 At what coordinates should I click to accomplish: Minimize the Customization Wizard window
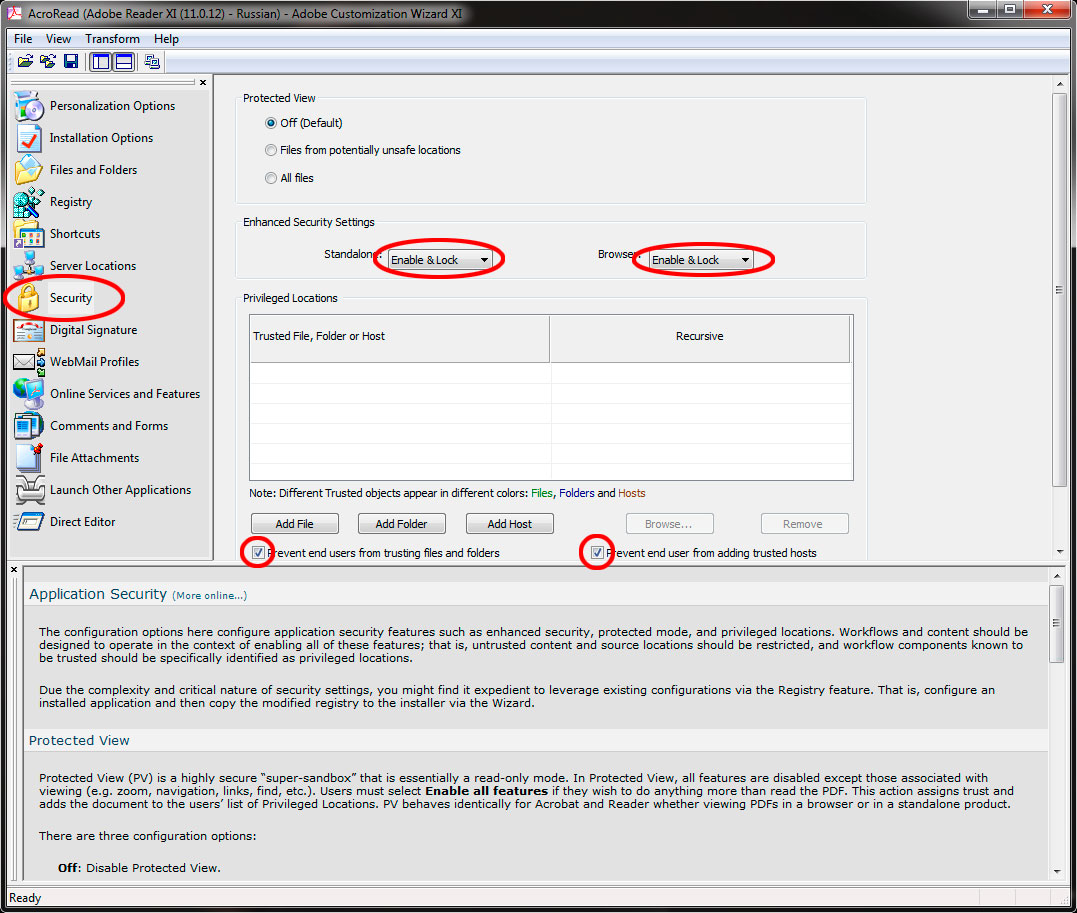[982, 10]
